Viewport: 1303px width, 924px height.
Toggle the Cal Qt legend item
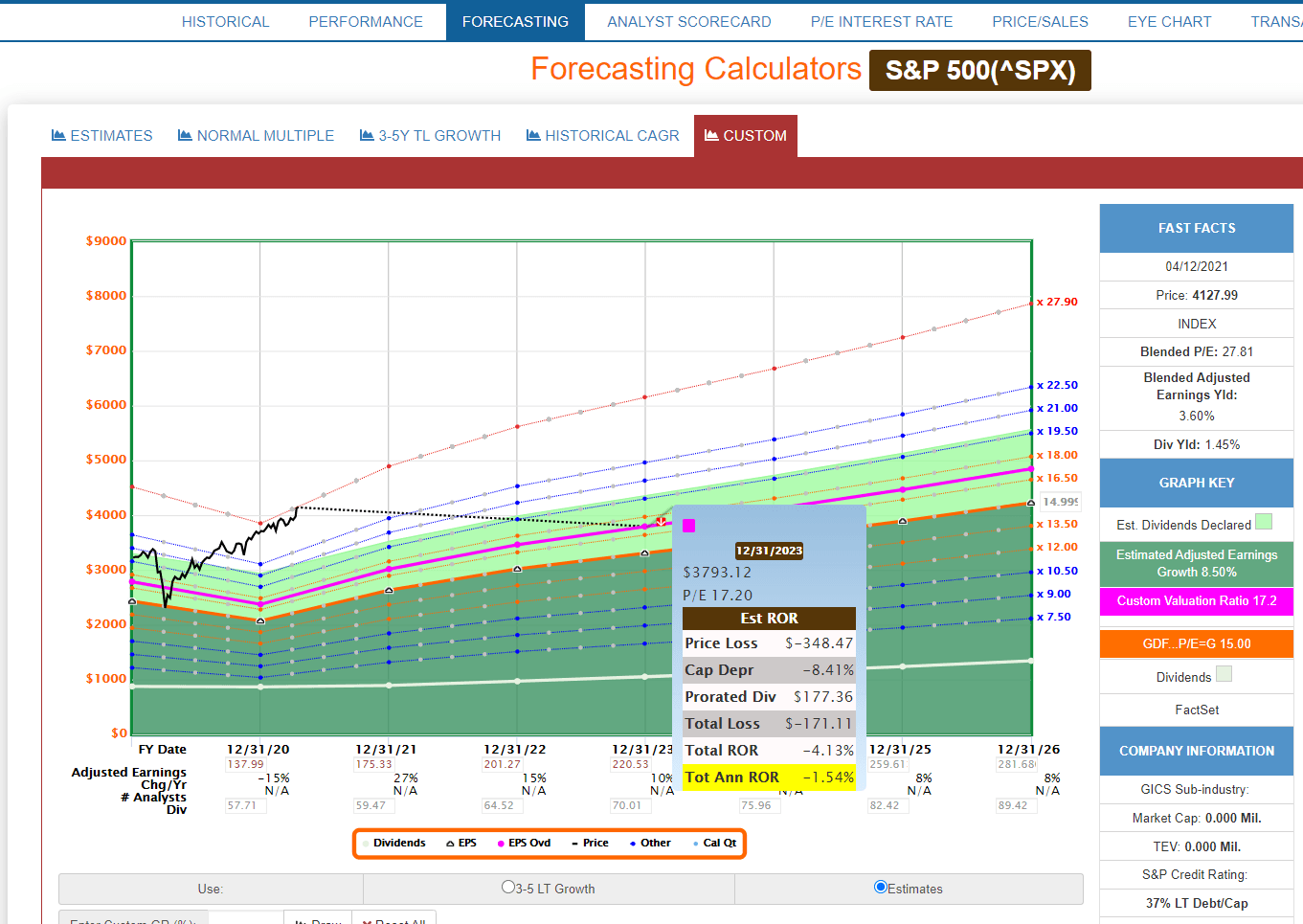(x=714, y=844)
